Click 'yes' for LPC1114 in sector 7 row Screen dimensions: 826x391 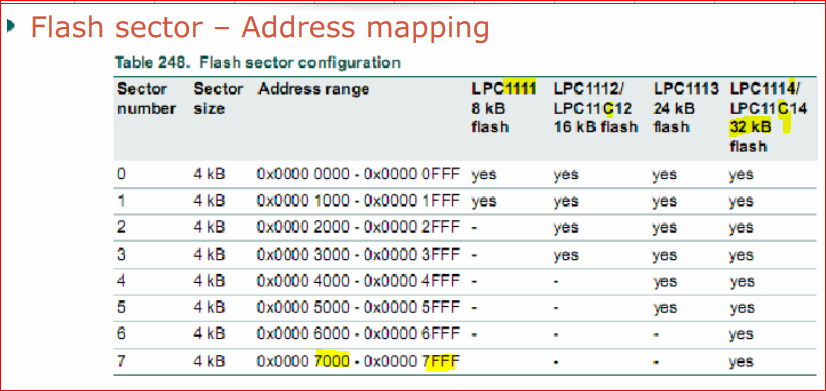[x=742, y=363]
